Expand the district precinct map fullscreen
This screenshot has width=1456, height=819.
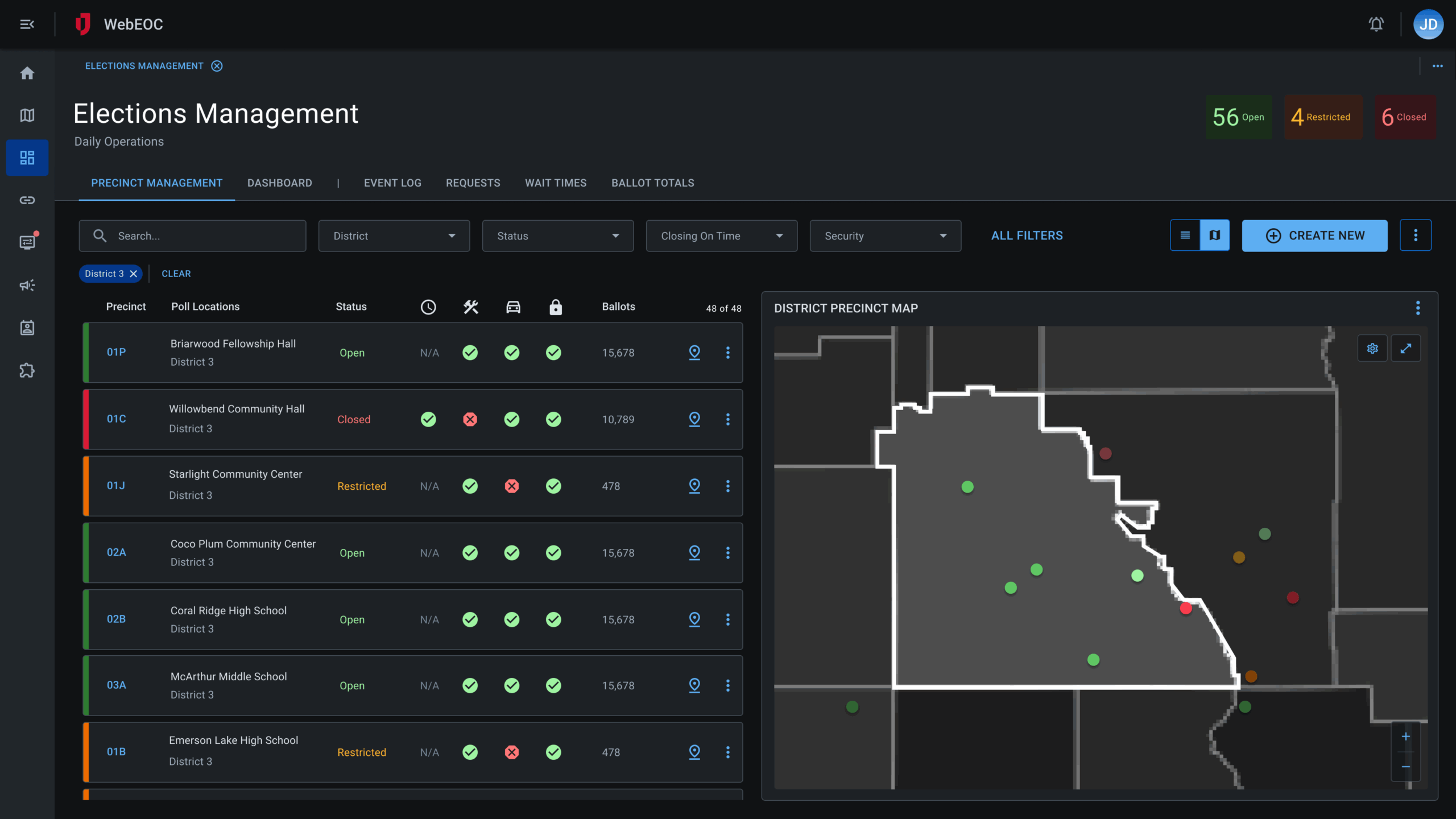tap(1405, 348)
